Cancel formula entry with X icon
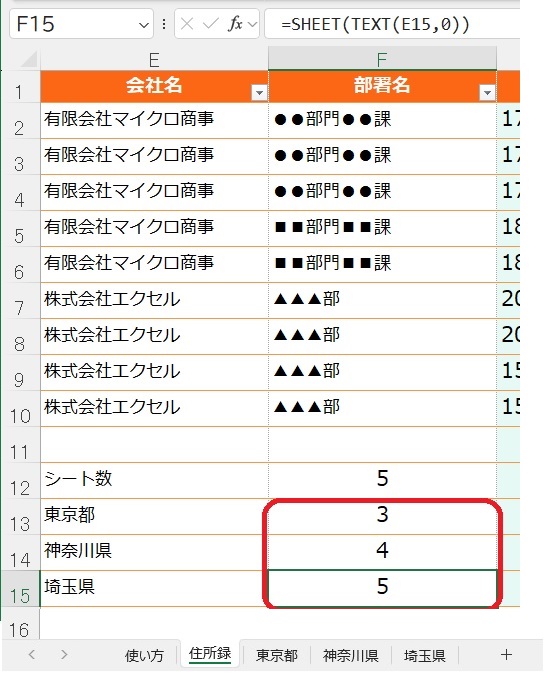547x682 pixels. click(187, 24)
